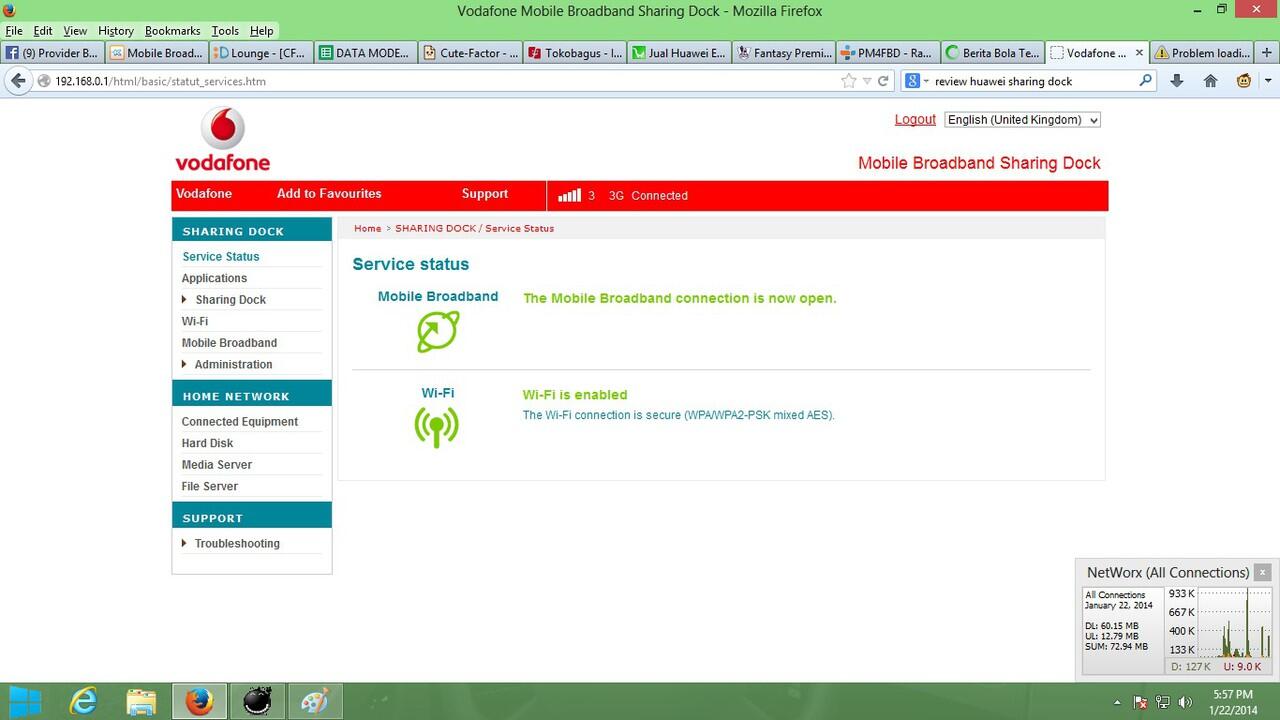
Task: Click the Mobile Broadband globe icon
Action: click(438, 331)
